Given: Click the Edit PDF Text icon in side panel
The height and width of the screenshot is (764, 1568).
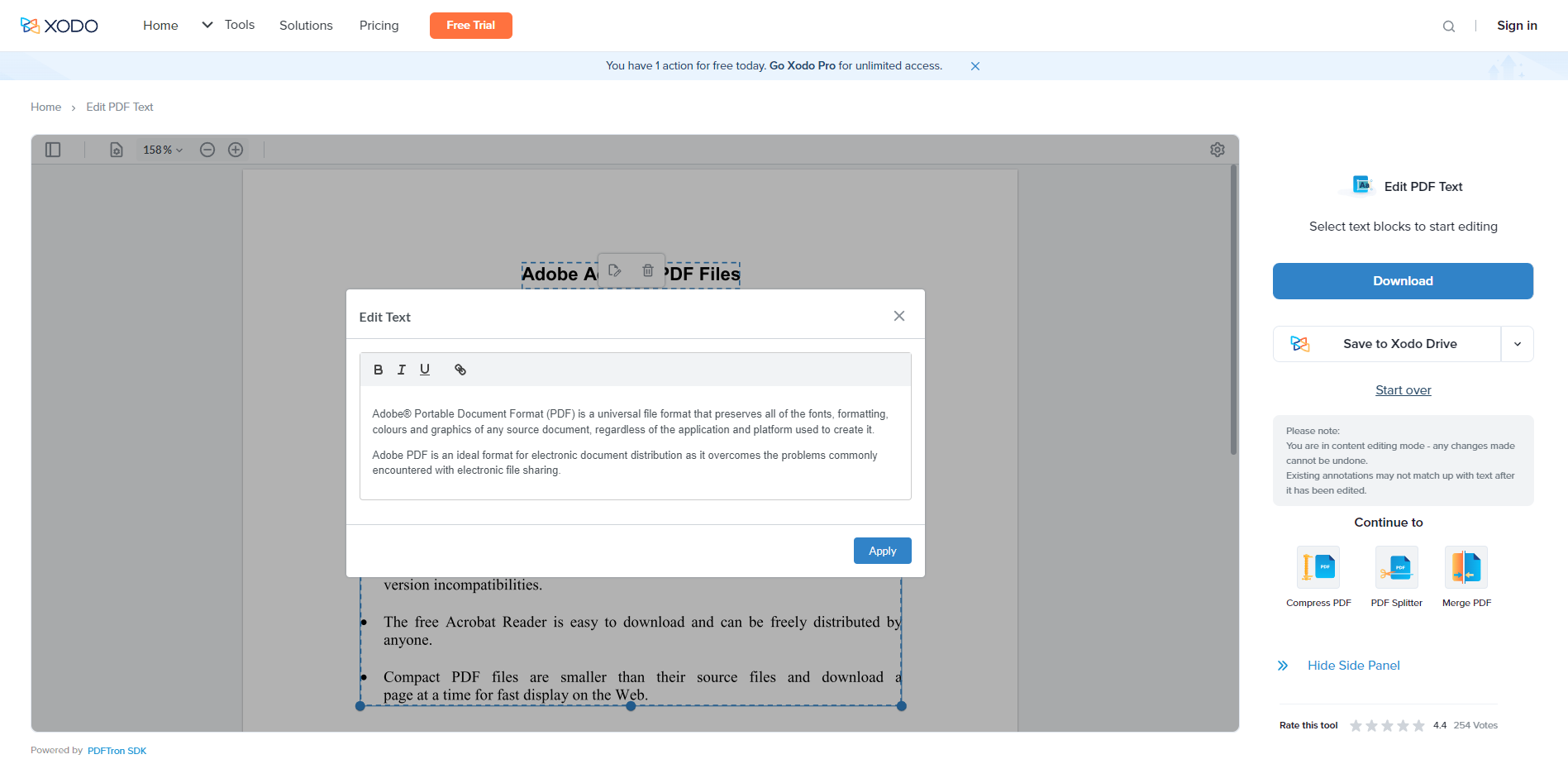Looking at the screenshot, I should coord(1361,185).
